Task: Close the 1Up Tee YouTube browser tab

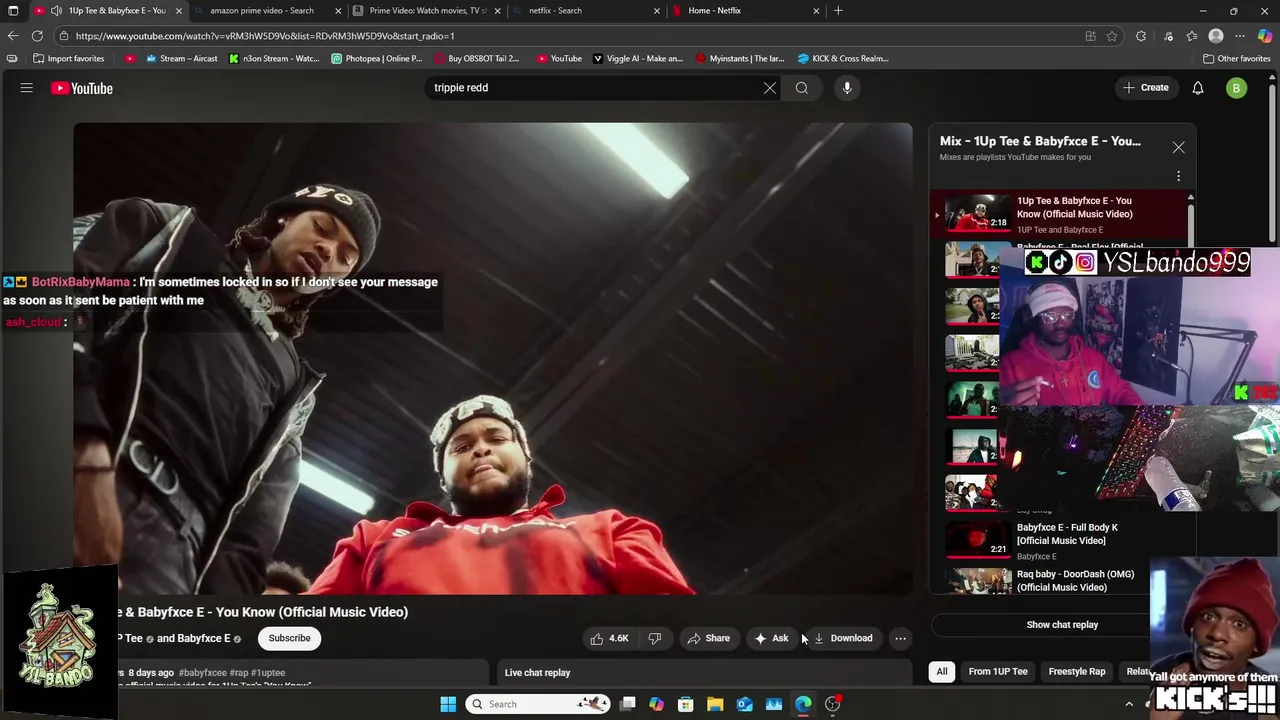Action: click(179, 11)
